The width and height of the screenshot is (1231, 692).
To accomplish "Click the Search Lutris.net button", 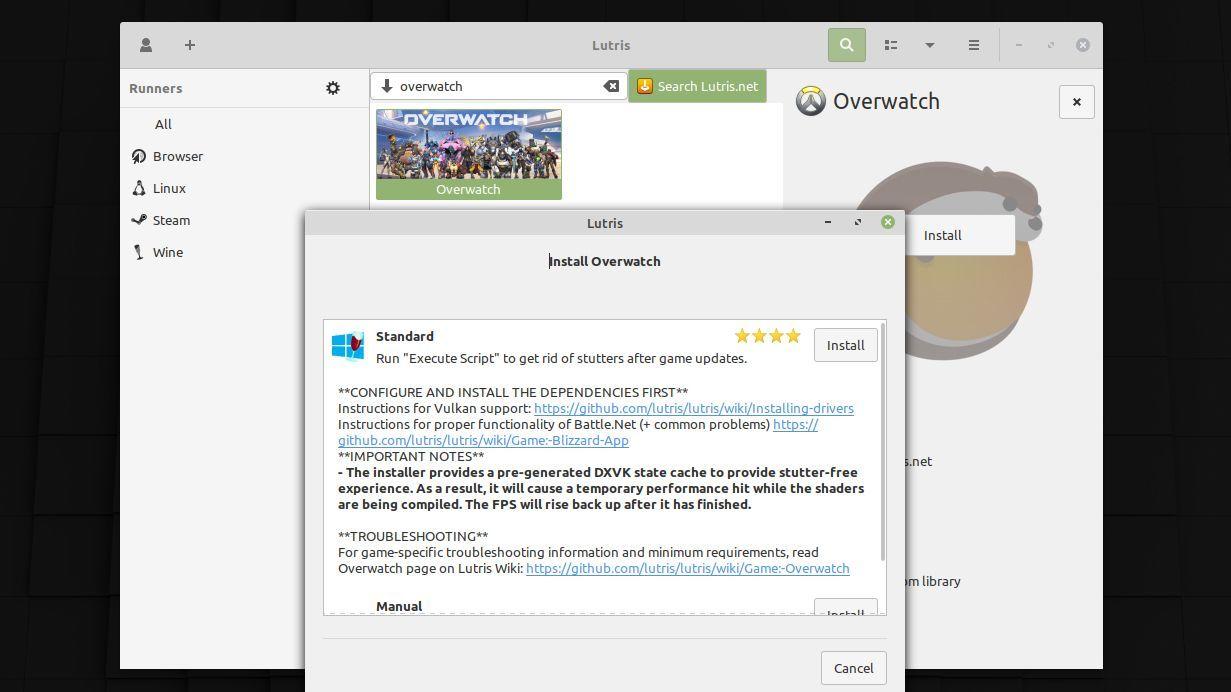I will pos(697,86).
